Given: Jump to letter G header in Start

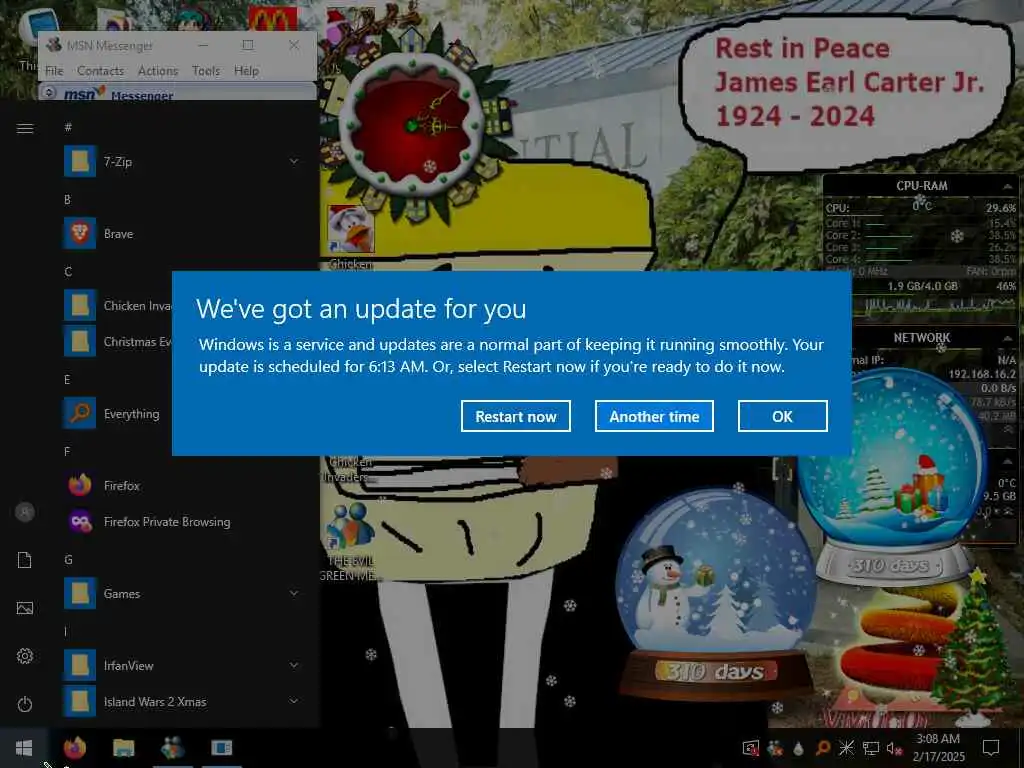Looking at the screenshot, I should [68, 560].
